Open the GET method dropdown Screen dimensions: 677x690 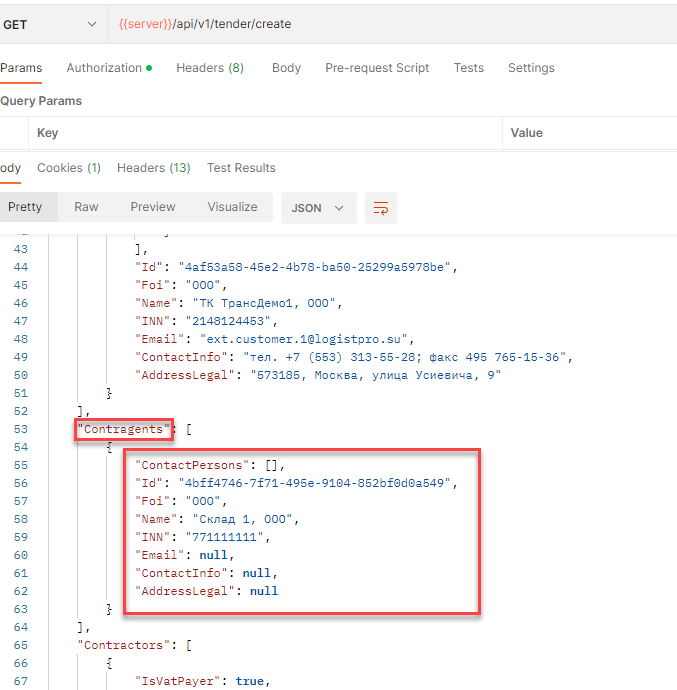tap(50, 24)
